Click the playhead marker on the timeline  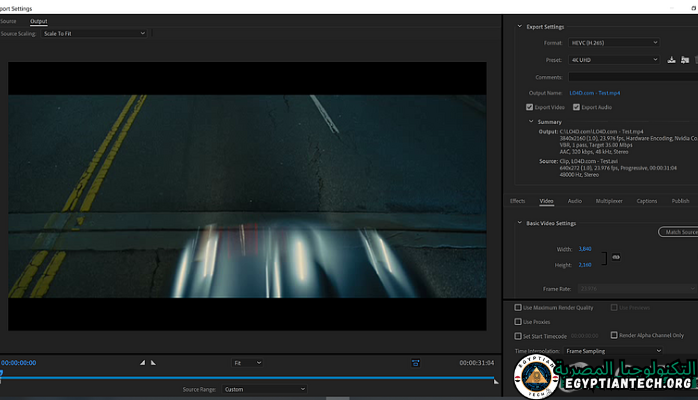pyautogui.click(x=2, y=374)
